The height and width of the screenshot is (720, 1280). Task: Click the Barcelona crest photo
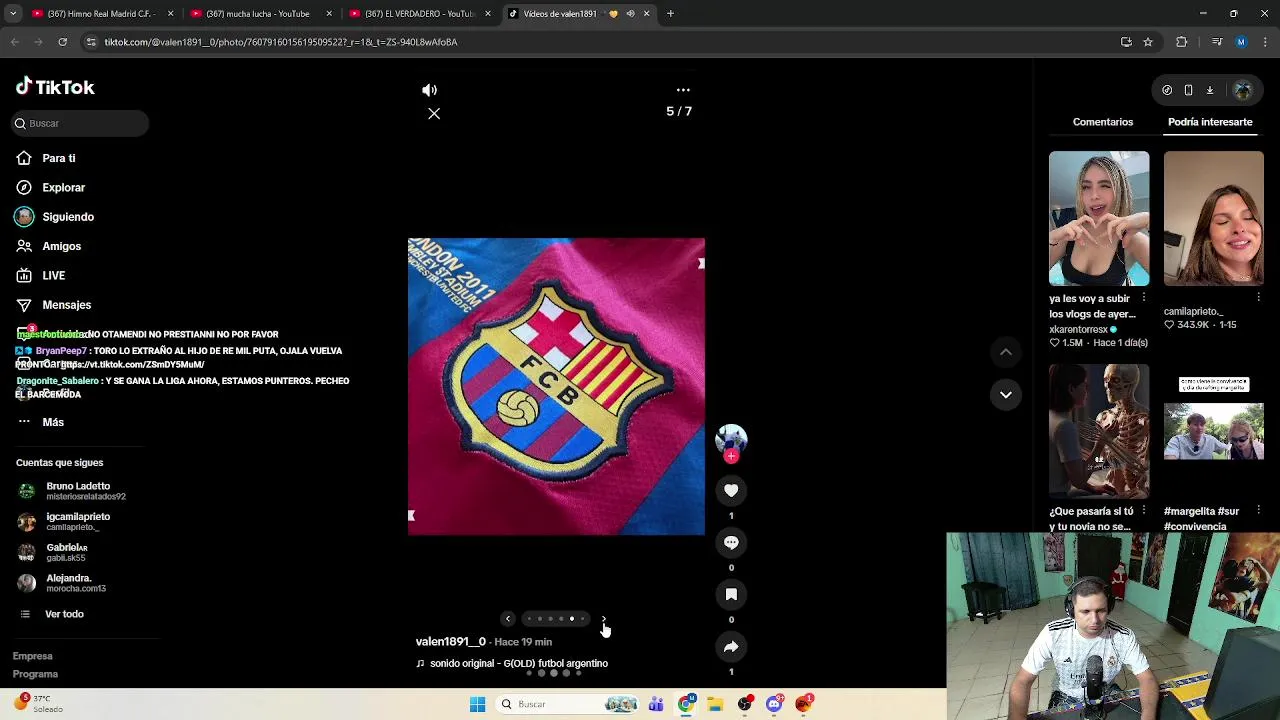[556, 386]
